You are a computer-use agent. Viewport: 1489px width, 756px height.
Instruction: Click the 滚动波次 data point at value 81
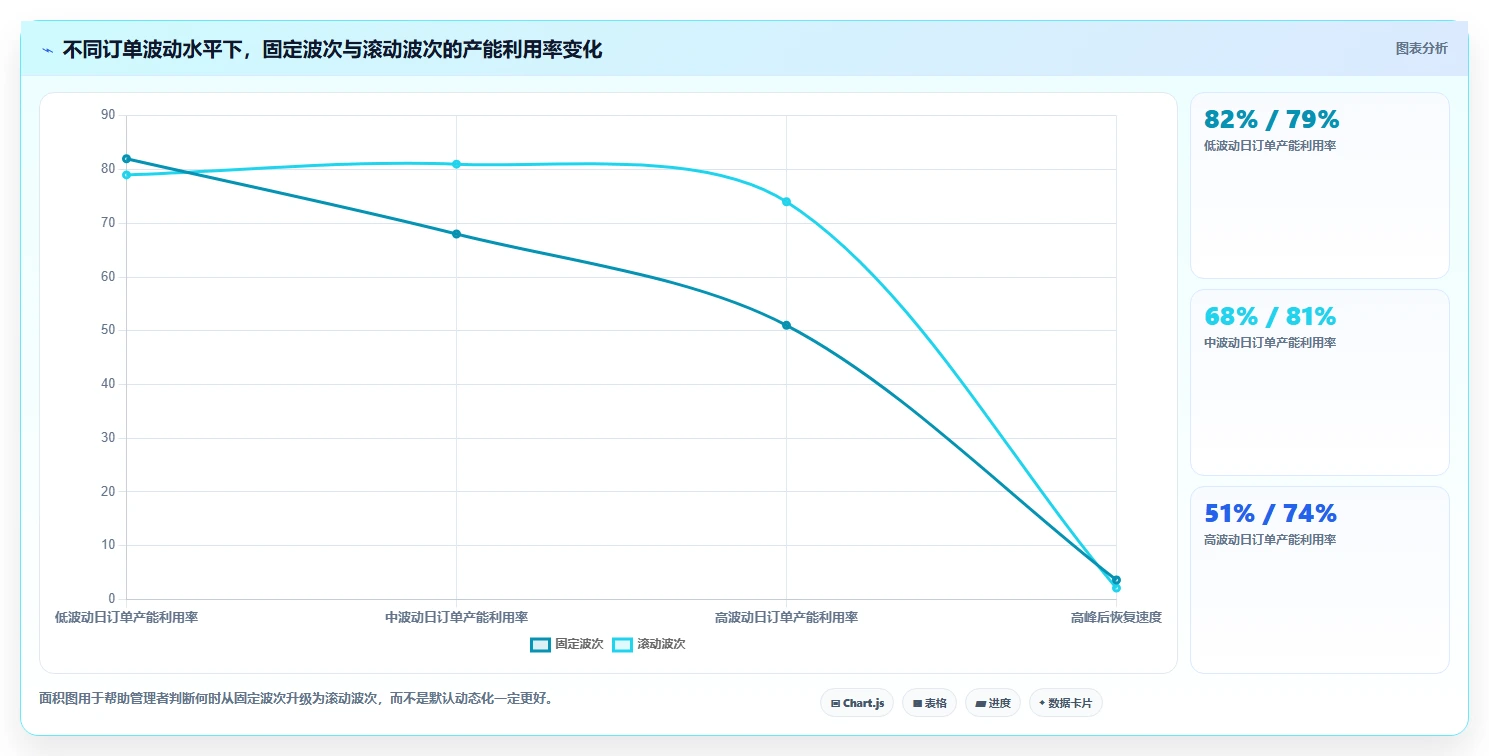click(x=456, y=164)
